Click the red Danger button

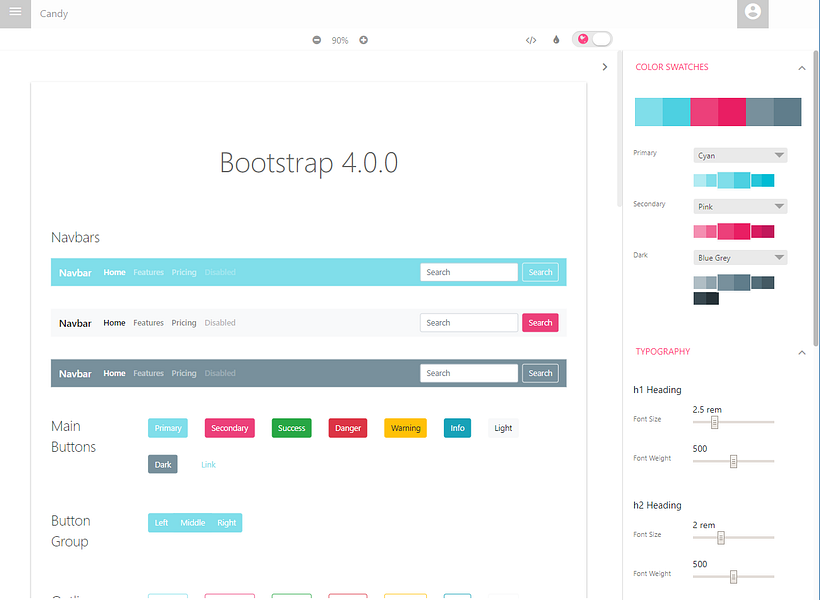click(x=348, y=428)
